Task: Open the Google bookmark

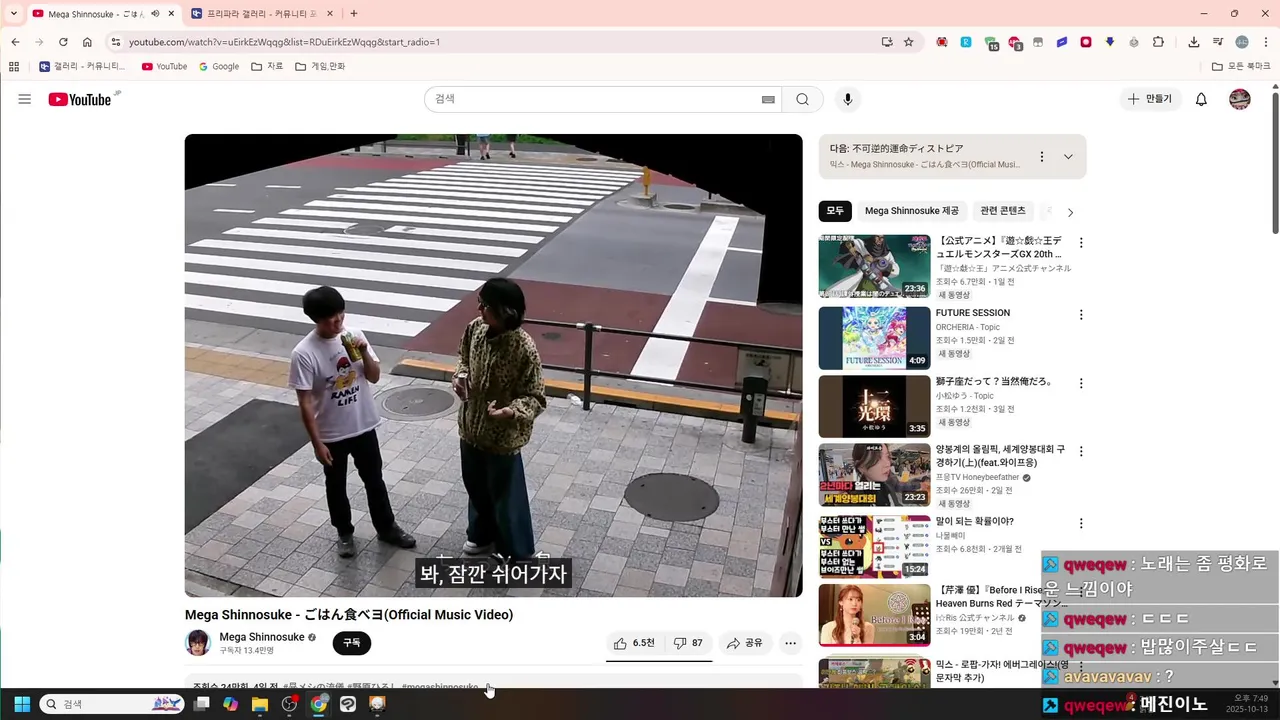Action: (219, 66)
